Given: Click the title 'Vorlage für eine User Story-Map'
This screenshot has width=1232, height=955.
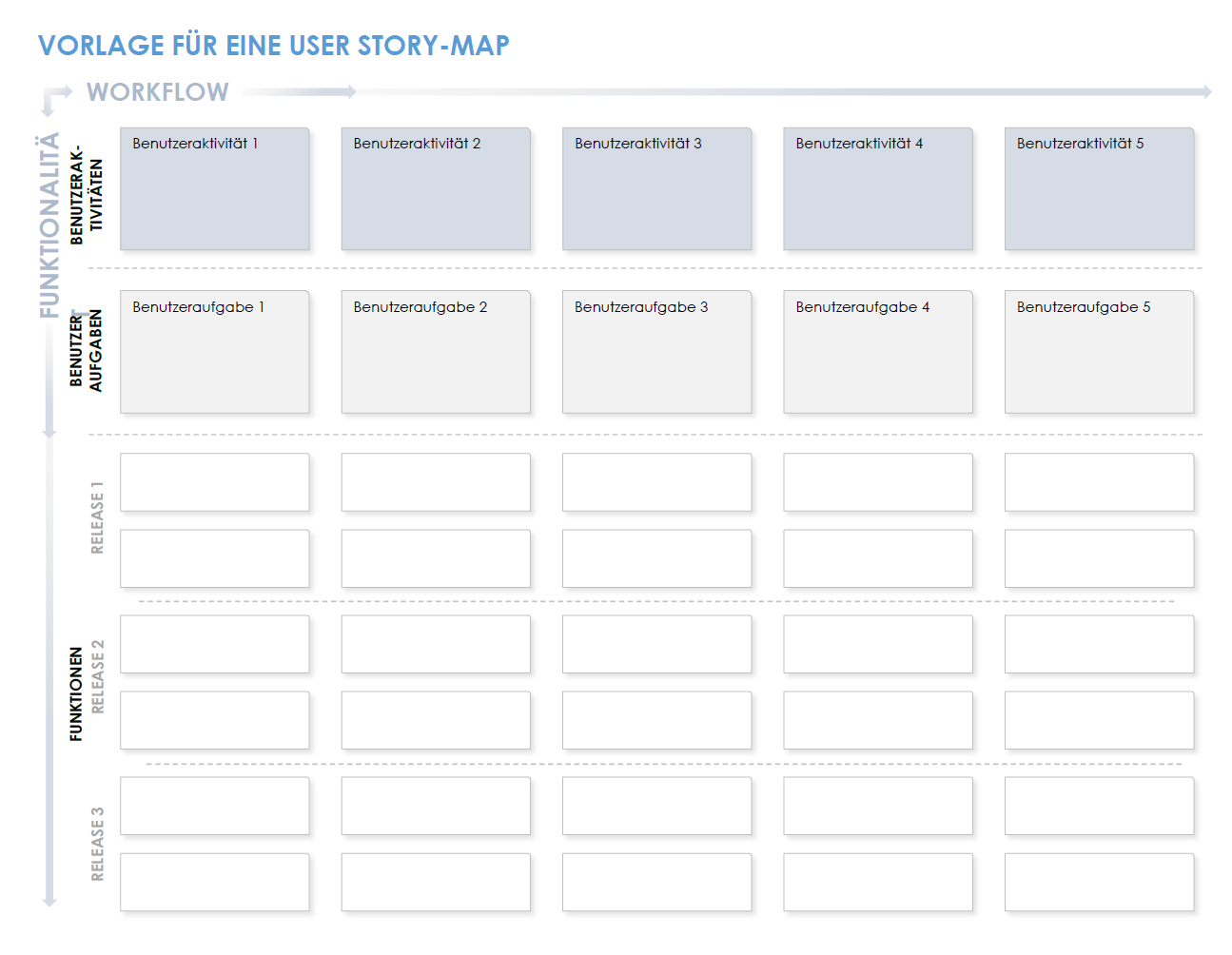Looking at the screenshot, I should (274, 46).
